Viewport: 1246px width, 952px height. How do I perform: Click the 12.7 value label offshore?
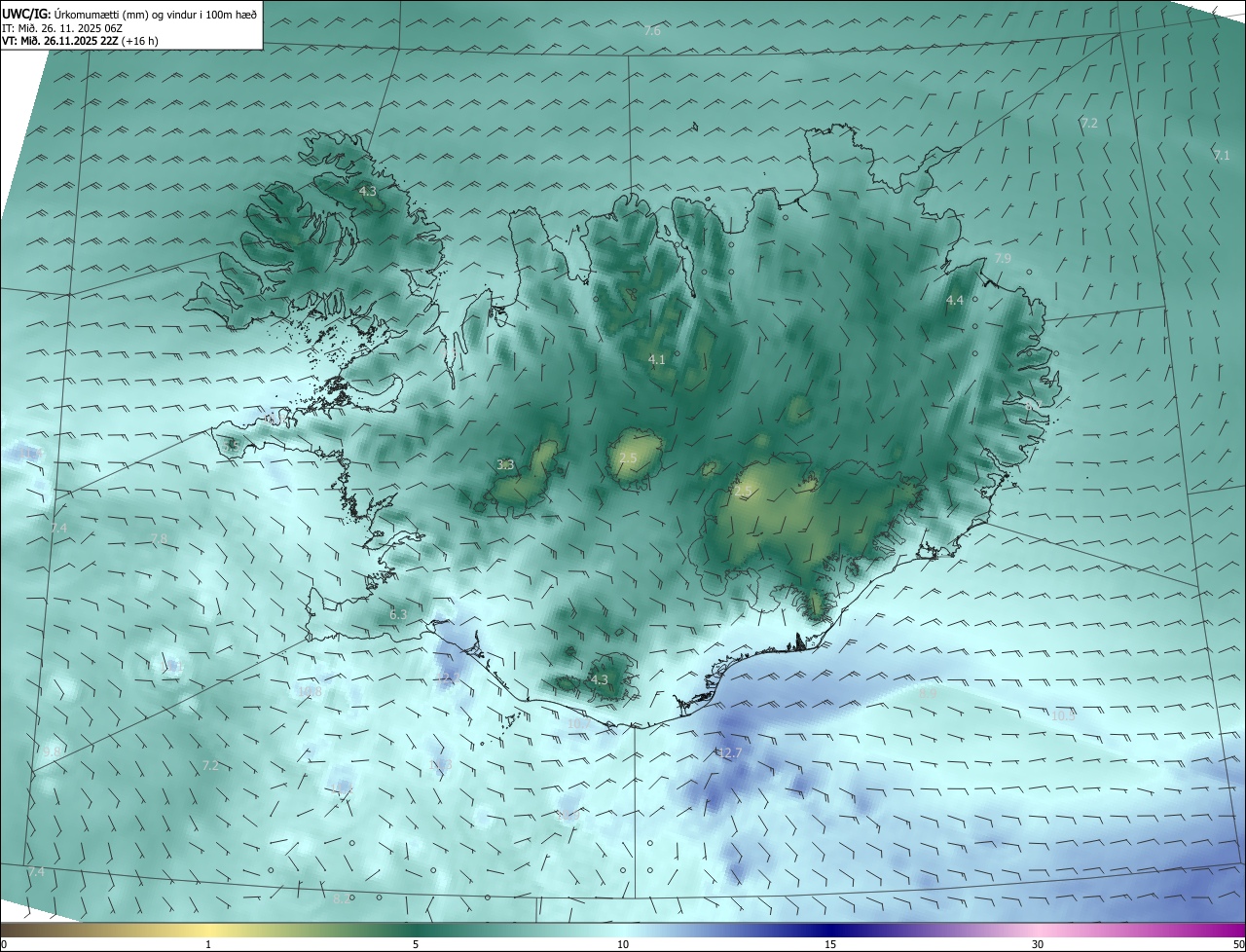(x=729, y=752)
